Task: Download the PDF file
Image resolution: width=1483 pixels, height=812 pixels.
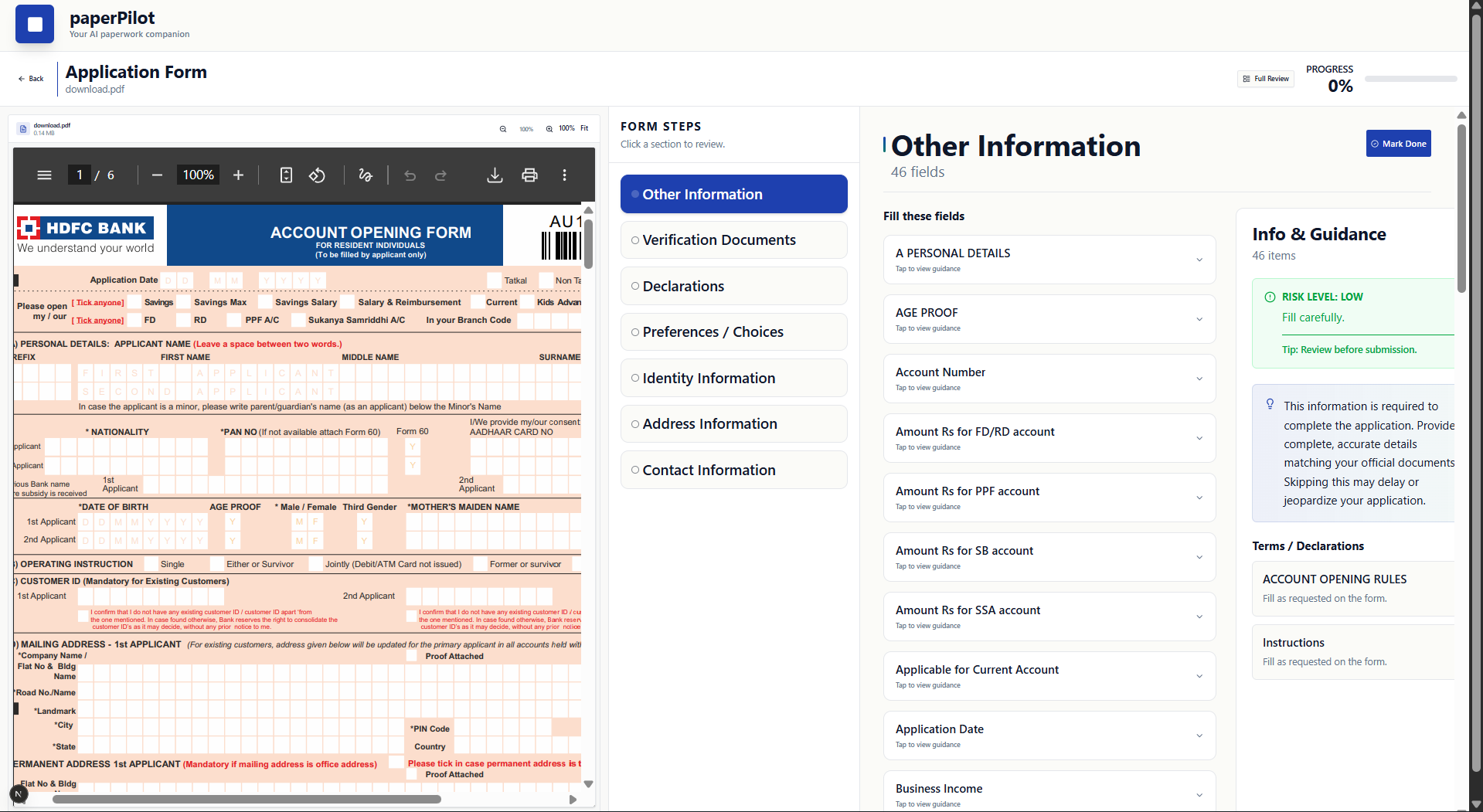Action: tap(495, 175)
